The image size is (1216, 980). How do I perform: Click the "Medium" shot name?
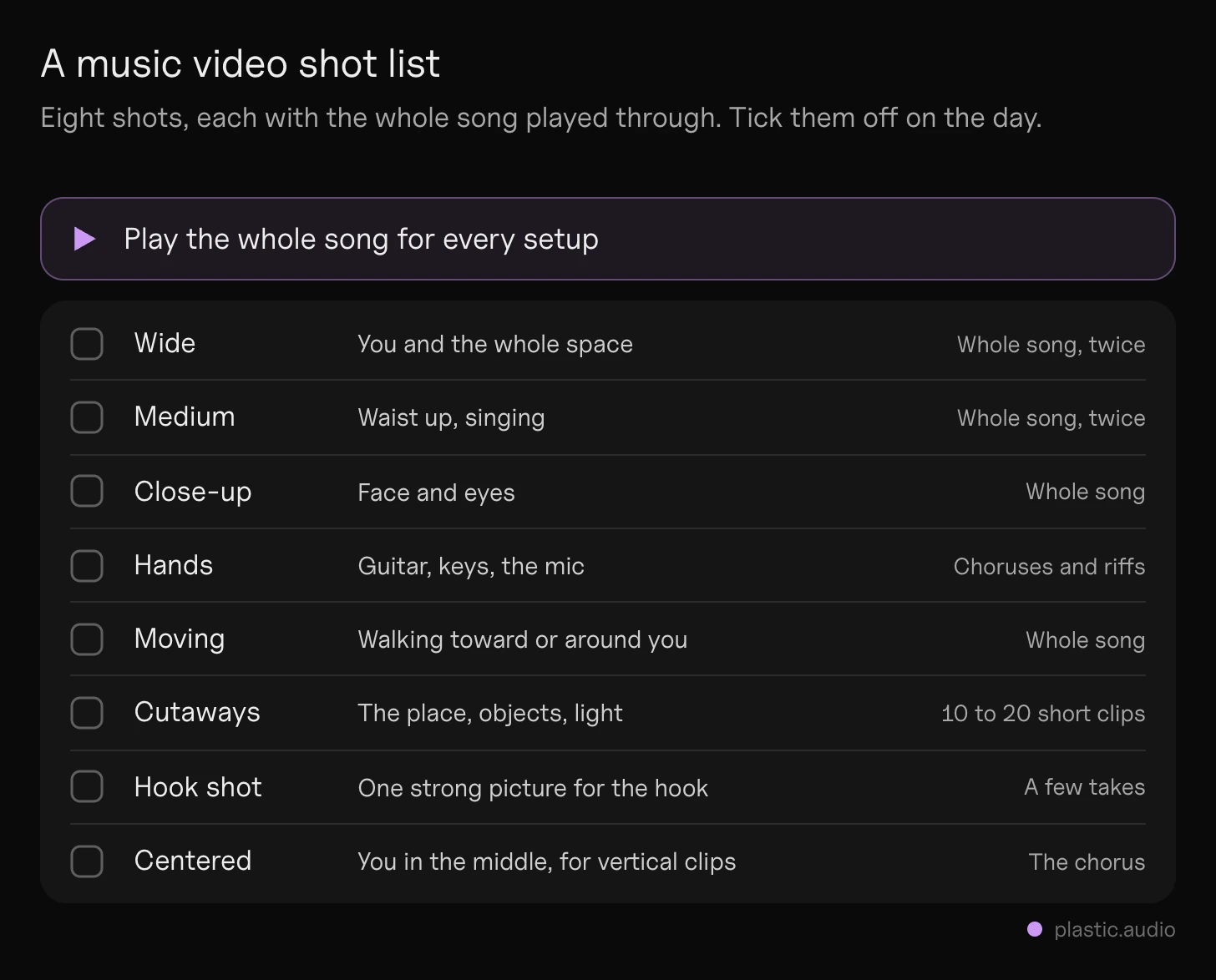coord(185,417)
